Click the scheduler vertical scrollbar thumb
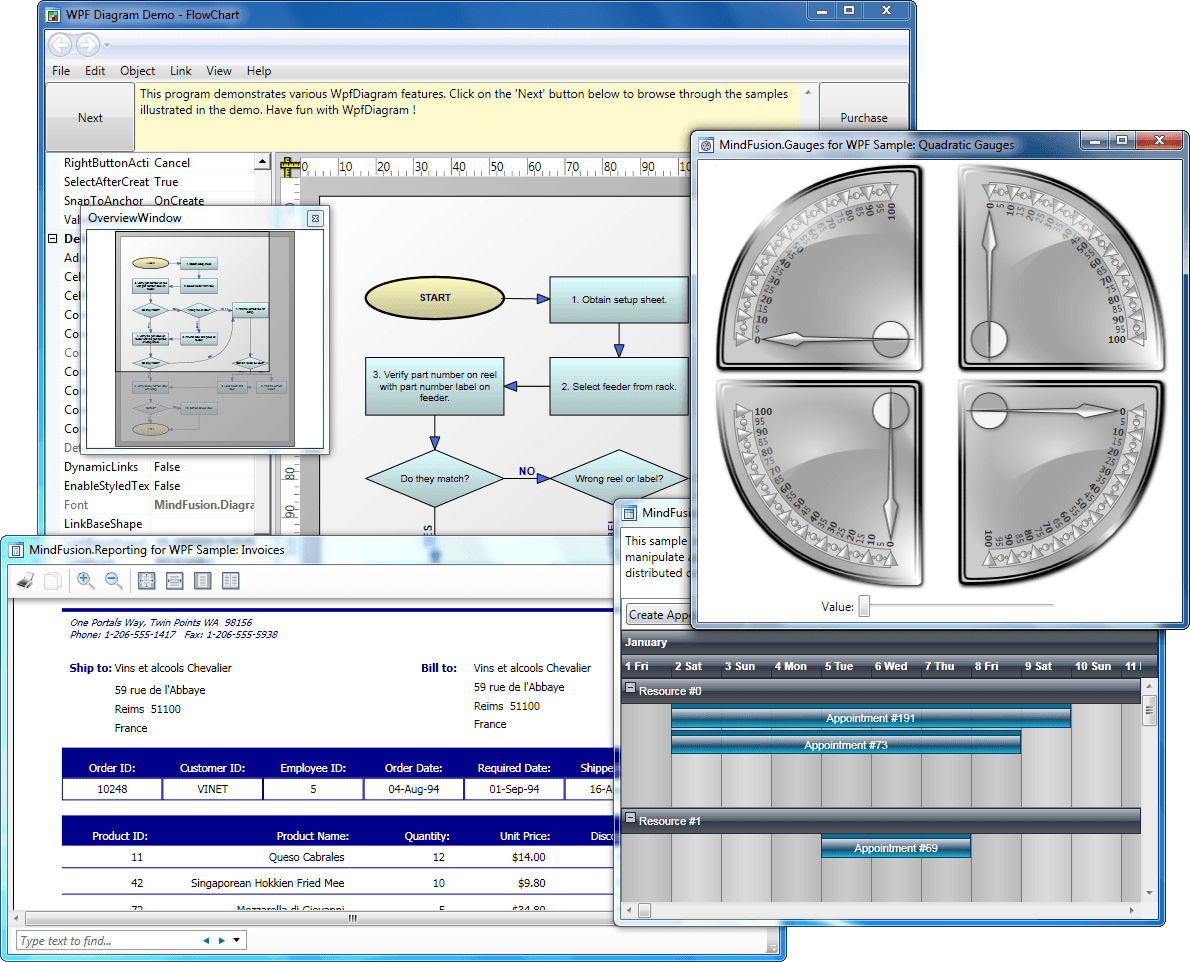This screenshot has height=962, width=1190. [x=1149, y=709]
